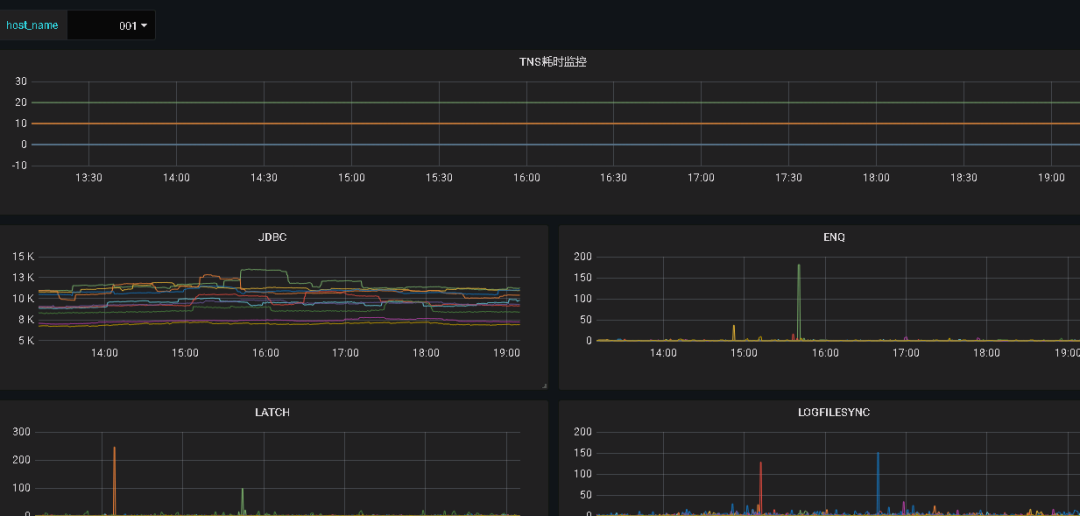Screen dimensions: 1080x516
Task: Click the JDBC panel resize handle corner
Action: (544, 386)
